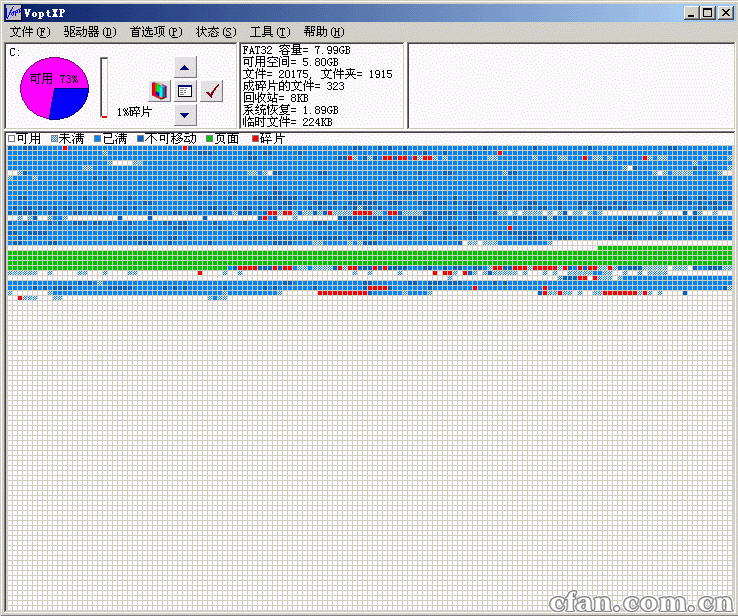The image size is (738, 616).
Task: Click the 页面 green legend swatch
Action: [210, 138]
